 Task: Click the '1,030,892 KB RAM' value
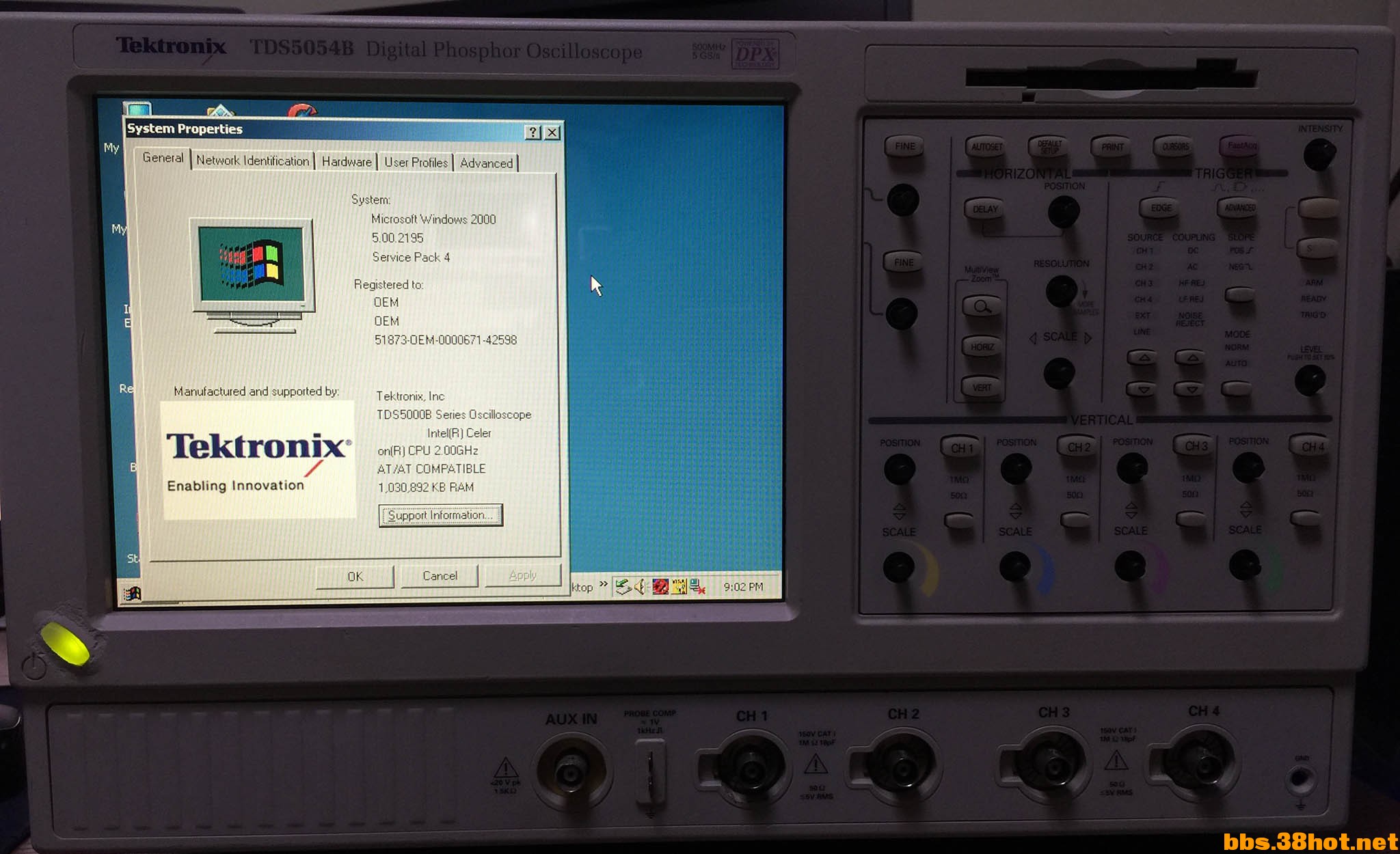[x=426, y=488]
